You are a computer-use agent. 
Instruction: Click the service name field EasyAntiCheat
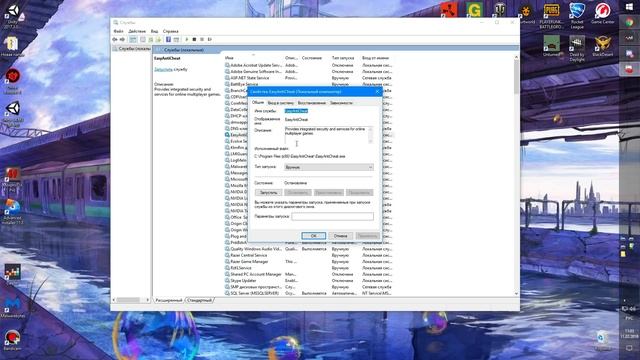[x=296, y=111]
